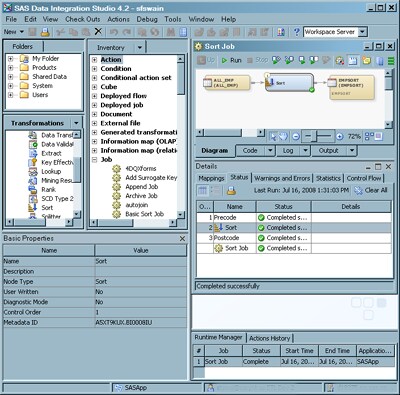400x395 pixels.
Task: Open the Workspace Server dropdown
Action: 363,32
